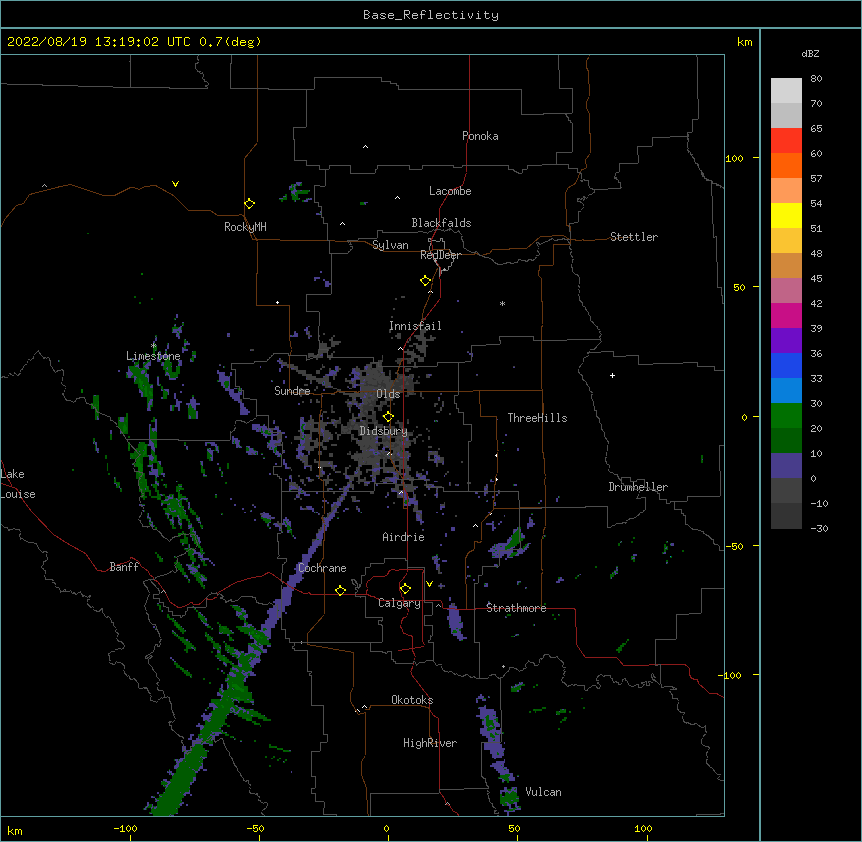Click the yellow diamond marker beside RockyMH
The height and width of the screenshot is (842, 862).
(249, 203)
